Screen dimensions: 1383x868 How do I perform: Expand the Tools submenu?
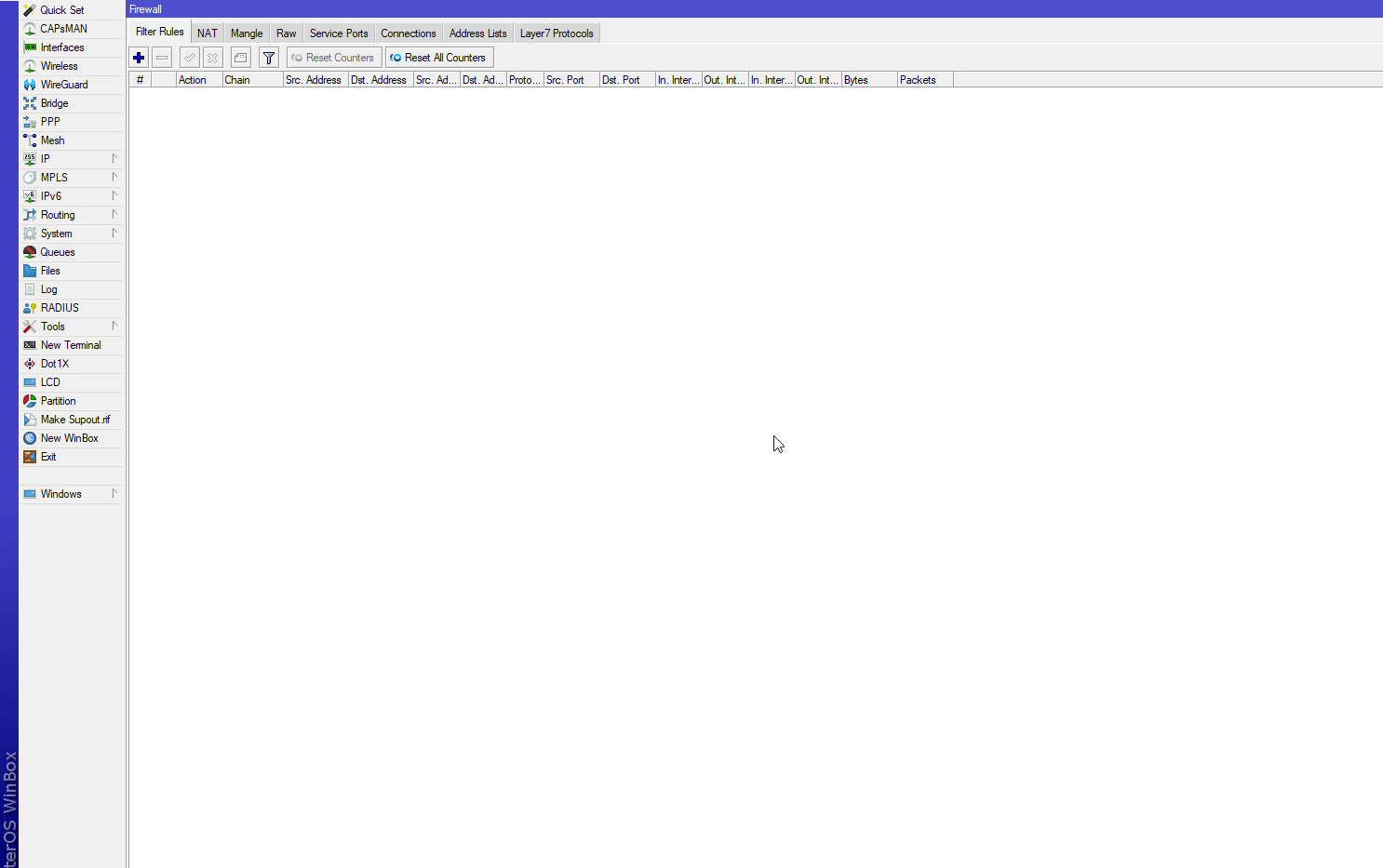point(73,327)
